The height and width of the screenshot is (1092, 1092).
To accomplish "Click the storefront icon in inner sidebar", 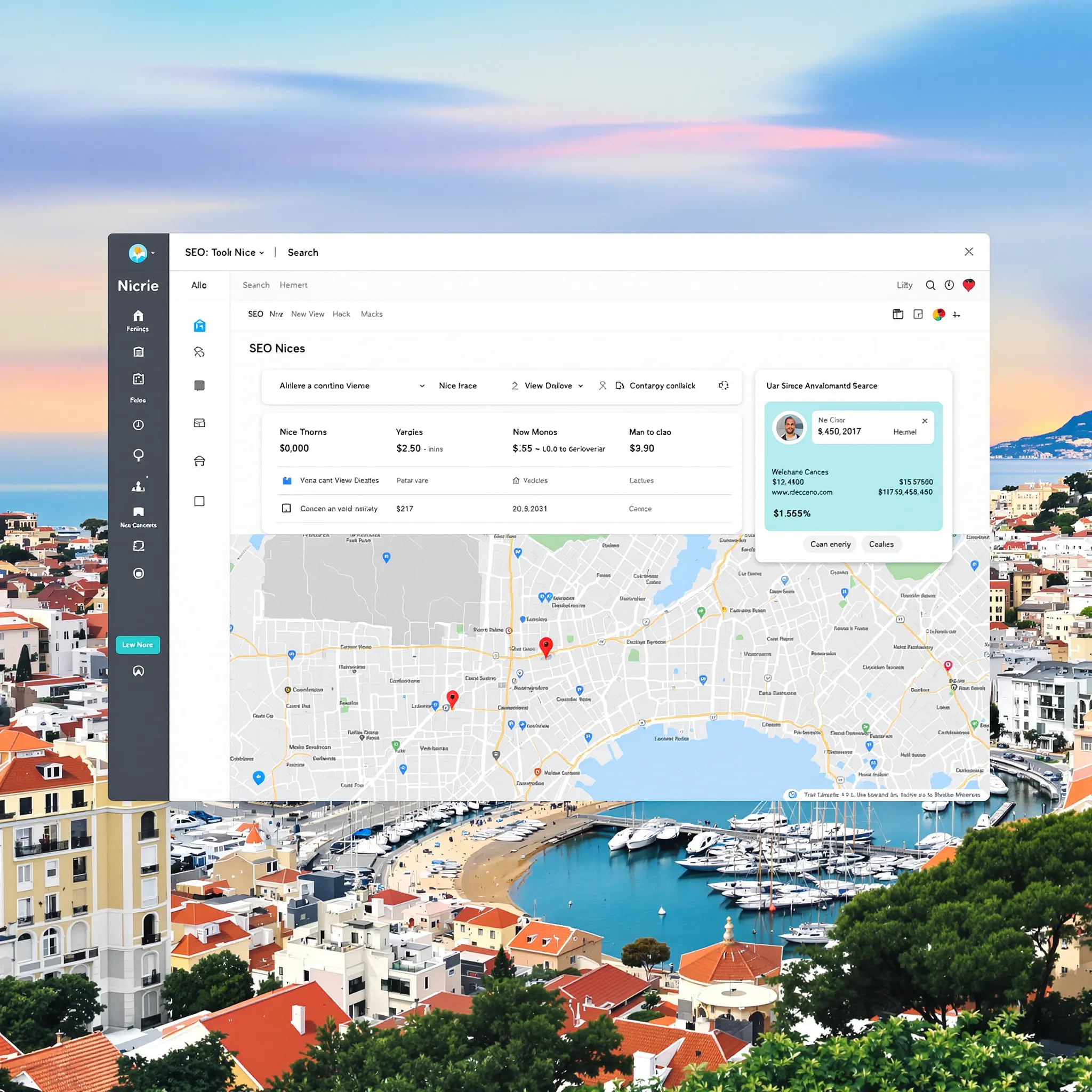I will point(199,461).
